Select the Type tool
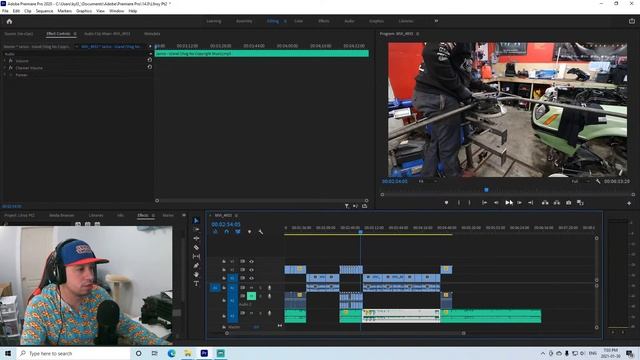Image resolution: width=640 pixels, height=360 pixels. pos(196,283)
